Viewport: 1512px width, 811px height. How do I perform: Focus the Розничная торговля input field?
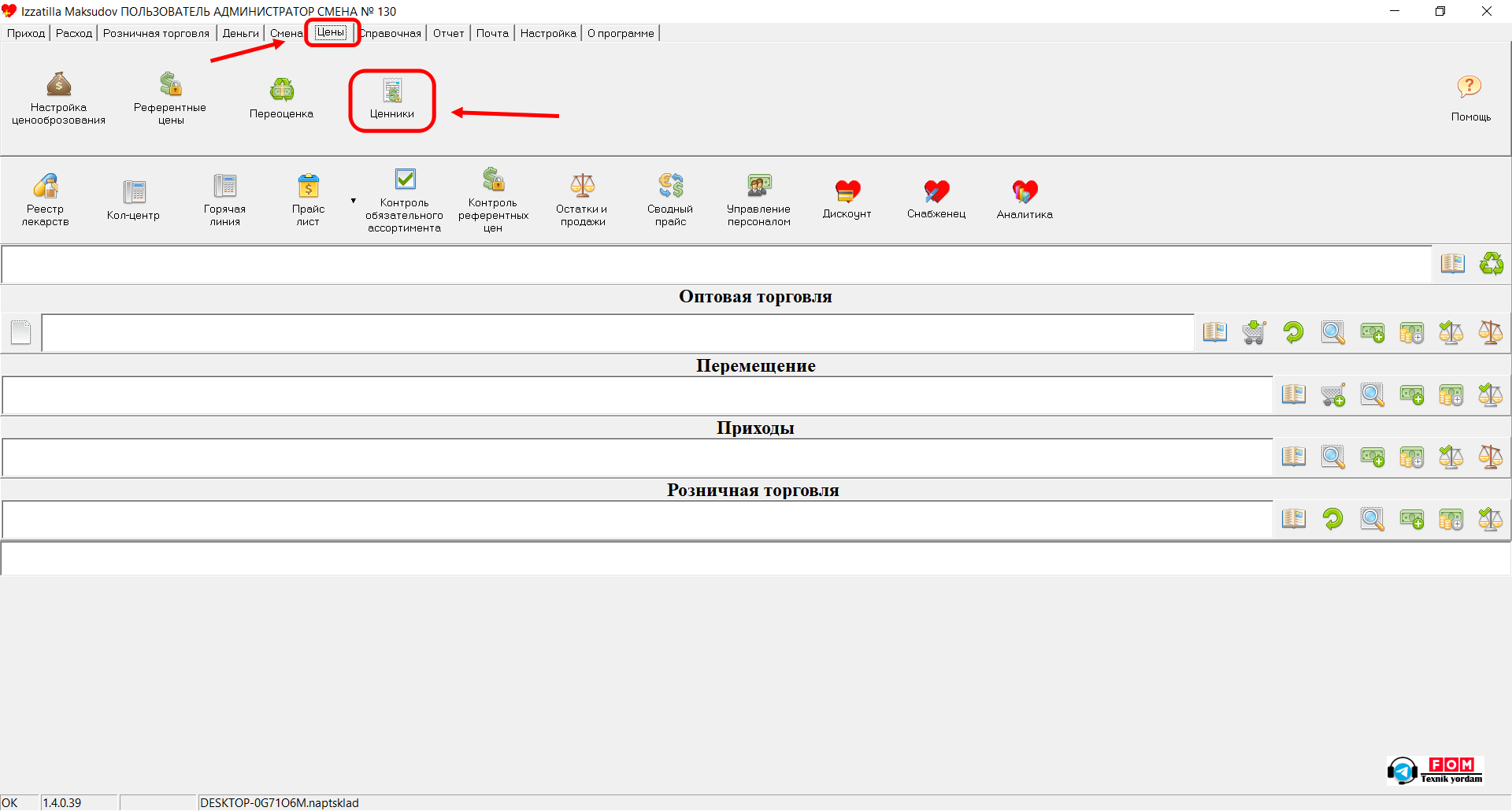pos(638,520)
